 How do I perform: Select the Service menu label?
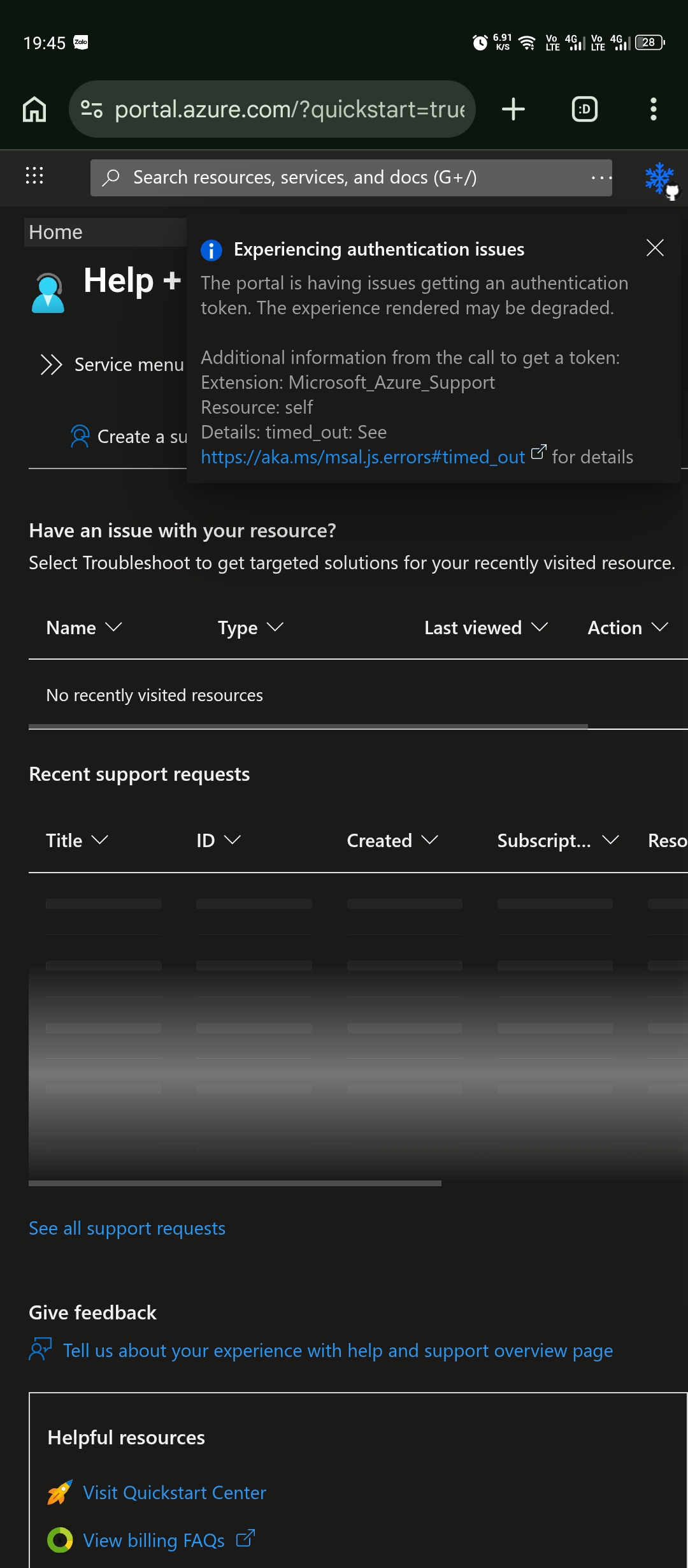tap(129, 365)
